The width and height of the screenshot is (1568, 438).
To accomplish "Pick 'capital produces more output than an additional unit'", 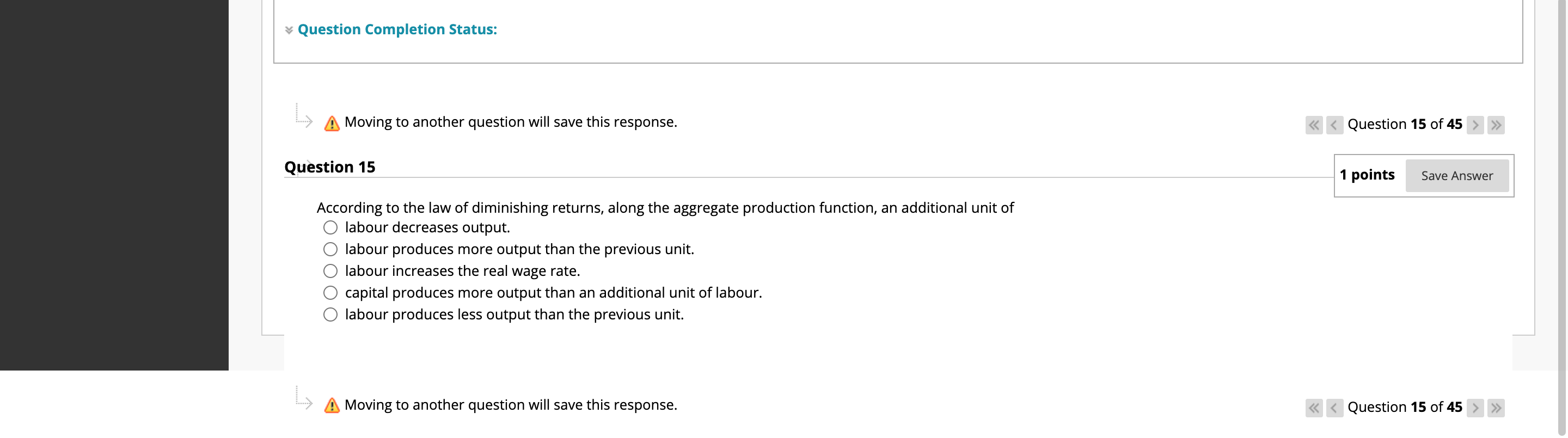I will (x=330, y=293).
